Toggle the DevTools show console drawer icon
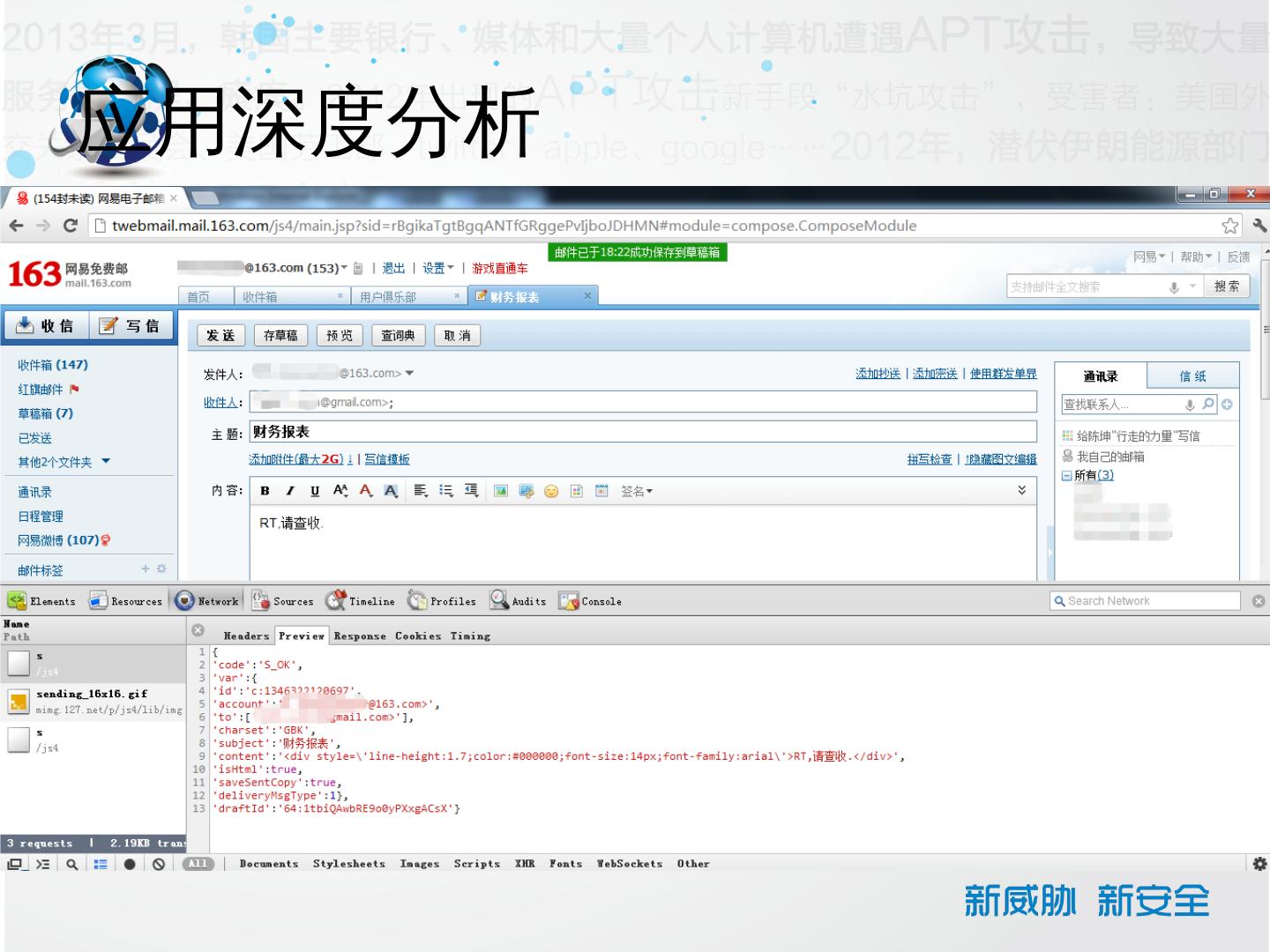The width and height of the screenshot is (1270, 952). coord(42,864)
